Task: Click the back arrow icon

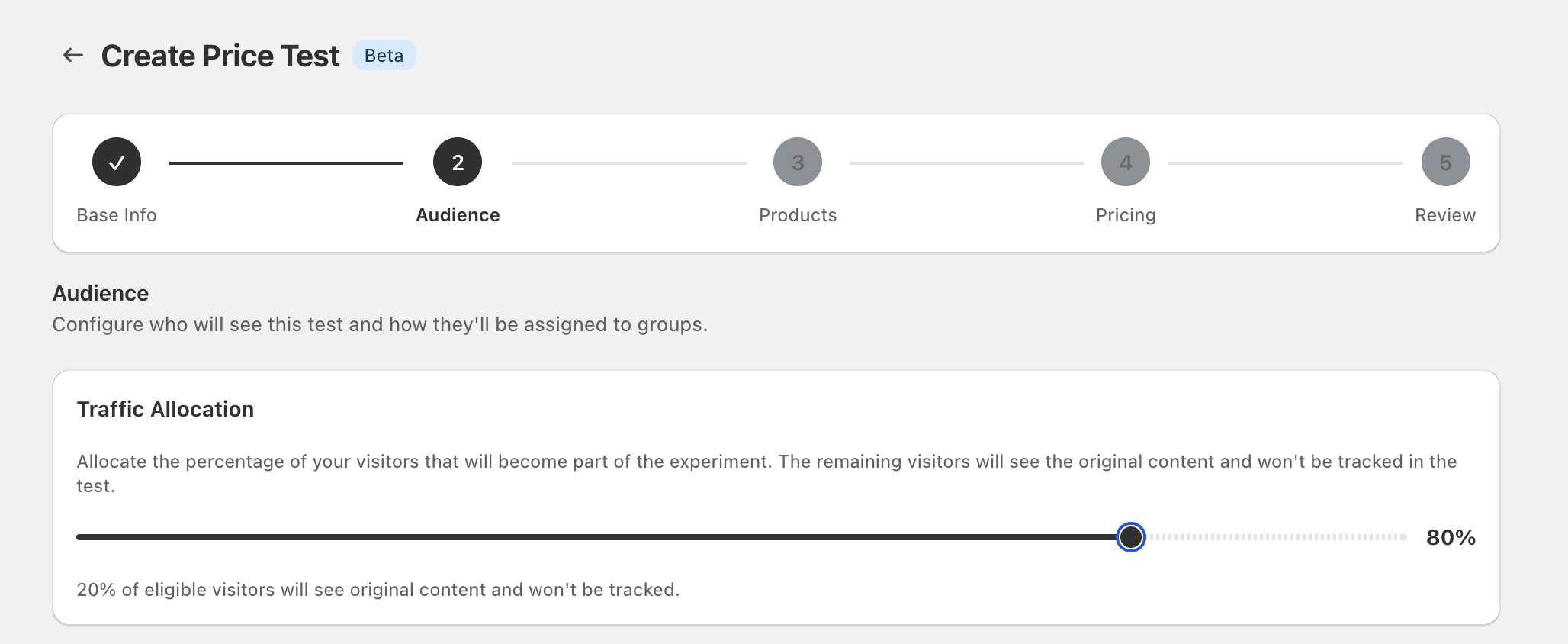Action: click(73, 55)
